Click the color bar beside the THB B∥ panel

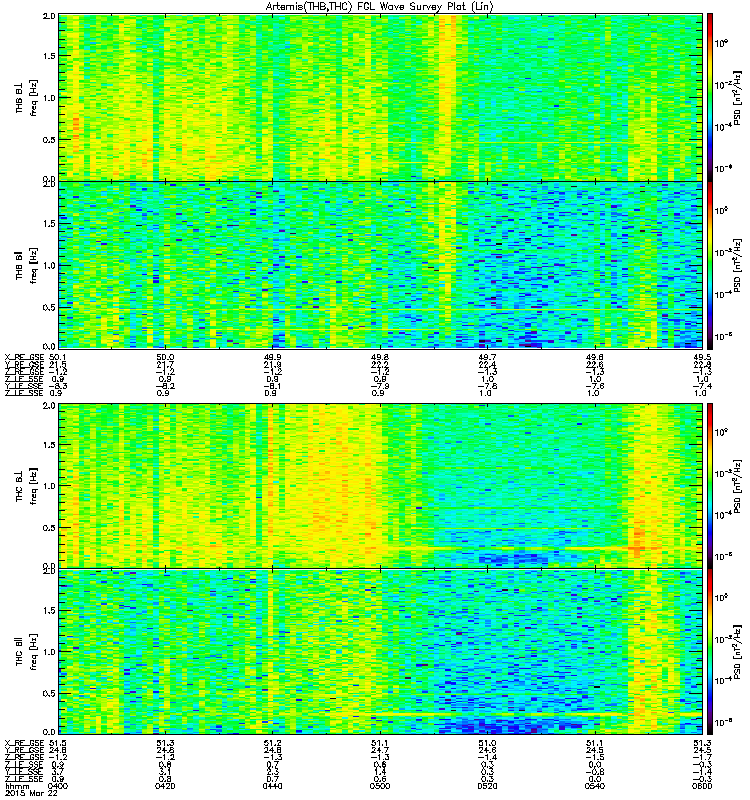(x=709, y=265)
